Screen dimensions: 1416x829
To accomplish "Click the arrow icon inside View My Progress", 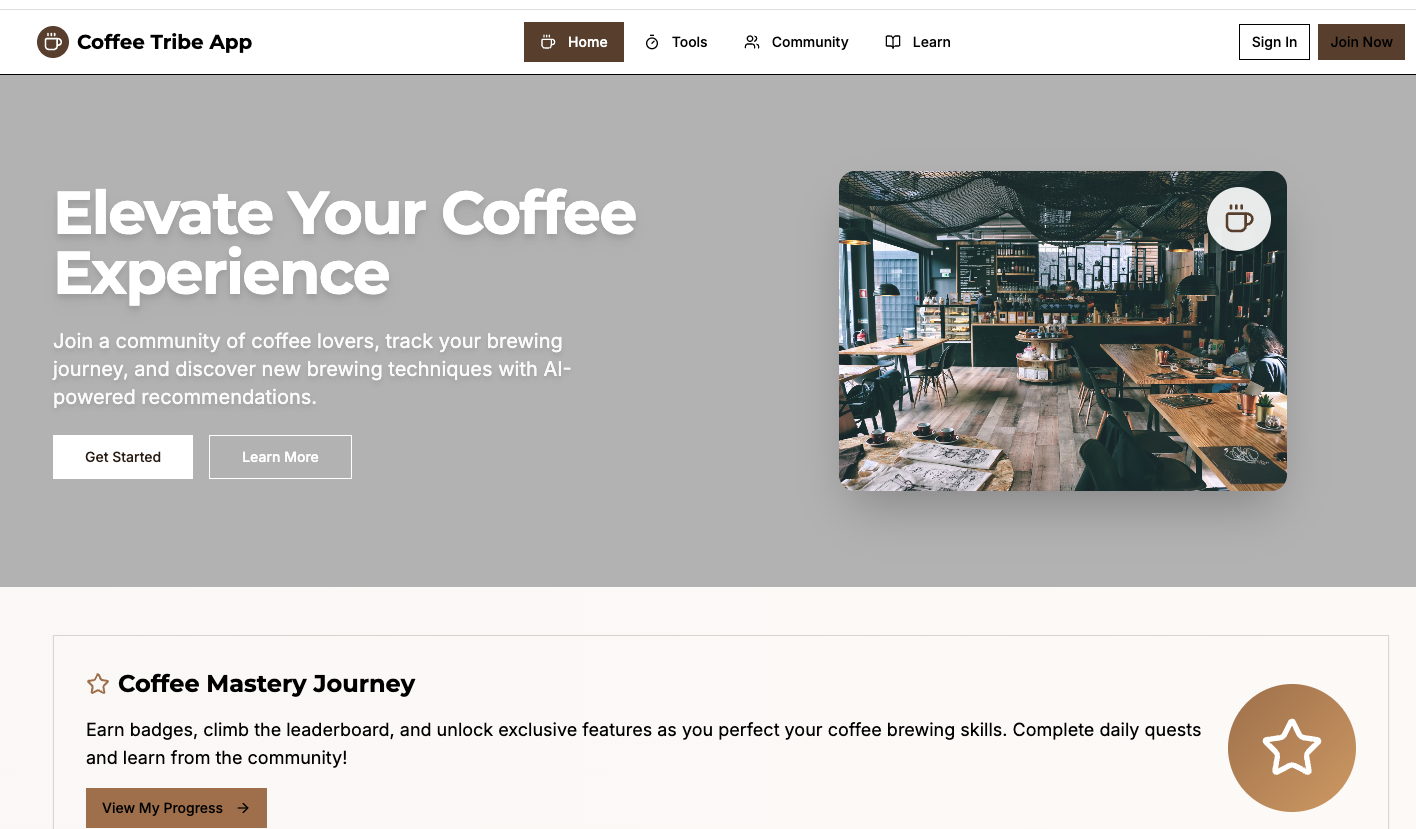I will [245, 808].
